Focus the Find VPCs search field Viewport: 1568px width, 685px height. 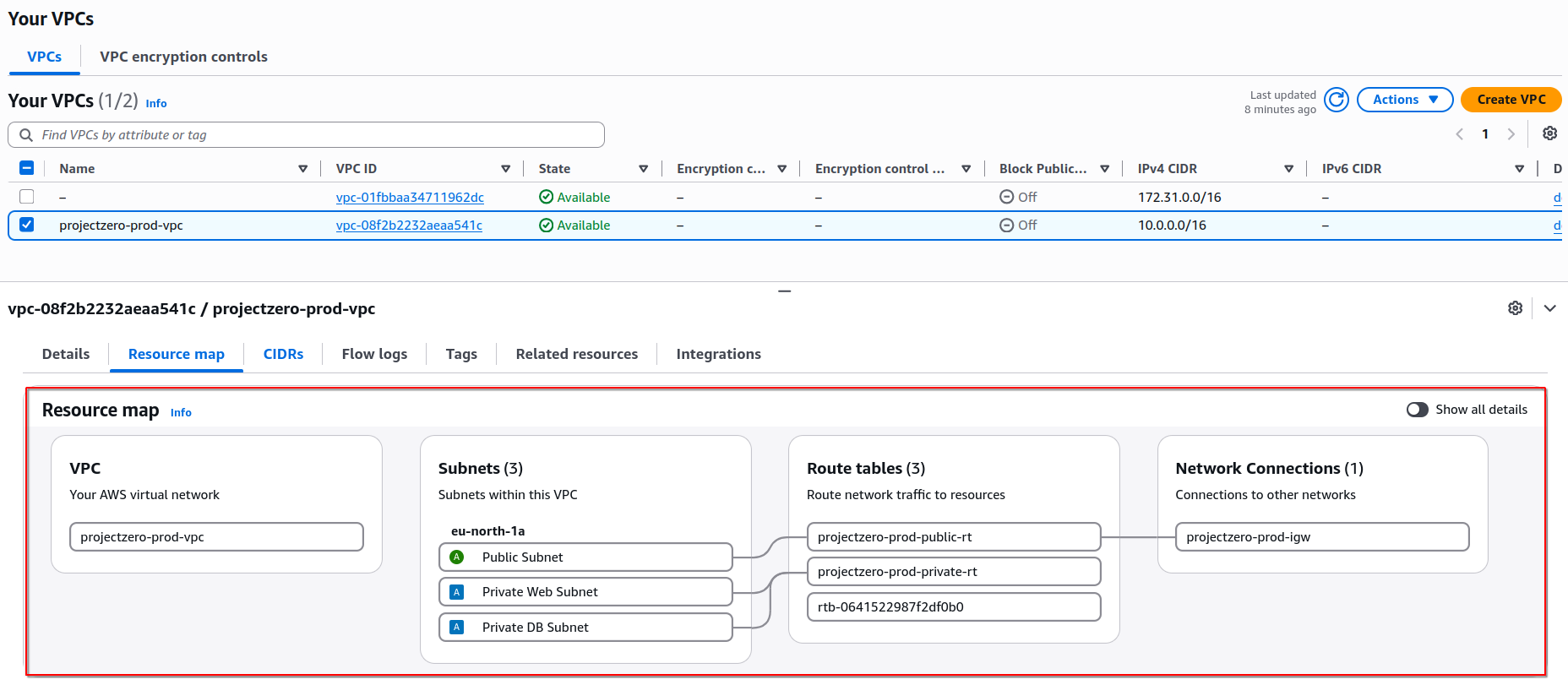(x=306, y=135)
